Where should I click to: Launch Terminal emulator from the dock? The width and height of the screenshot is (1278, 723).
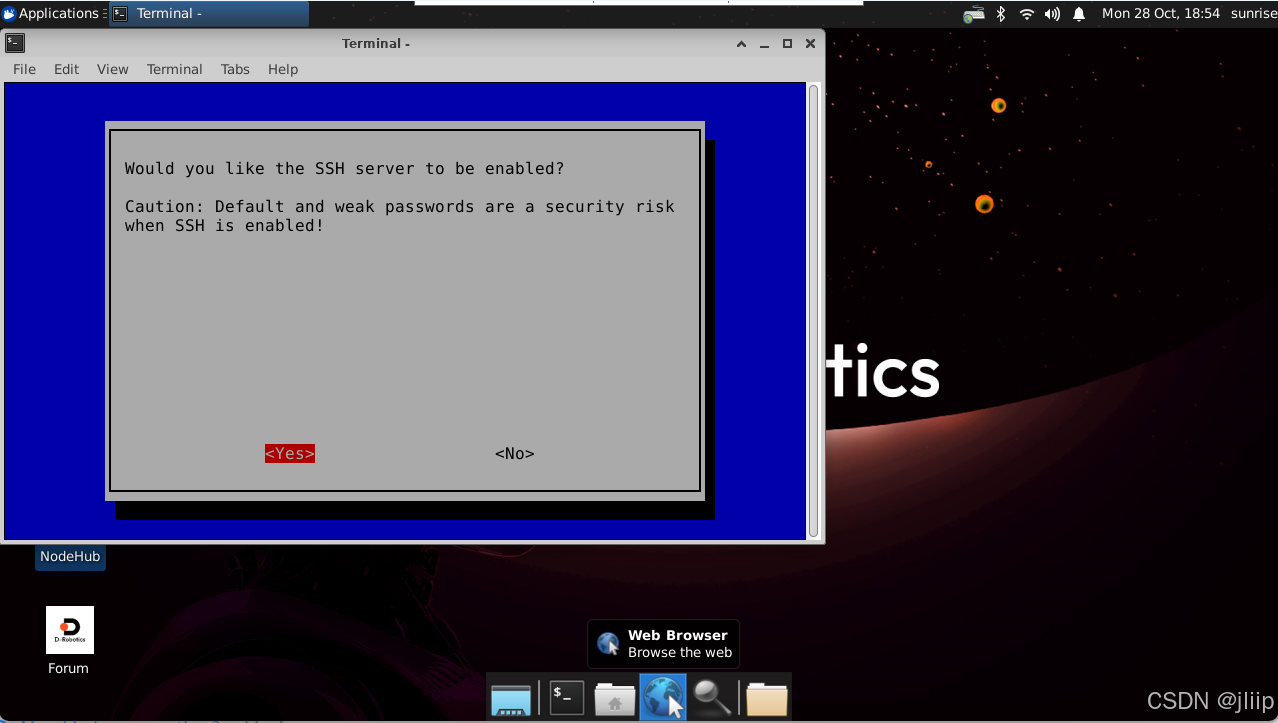567,697
